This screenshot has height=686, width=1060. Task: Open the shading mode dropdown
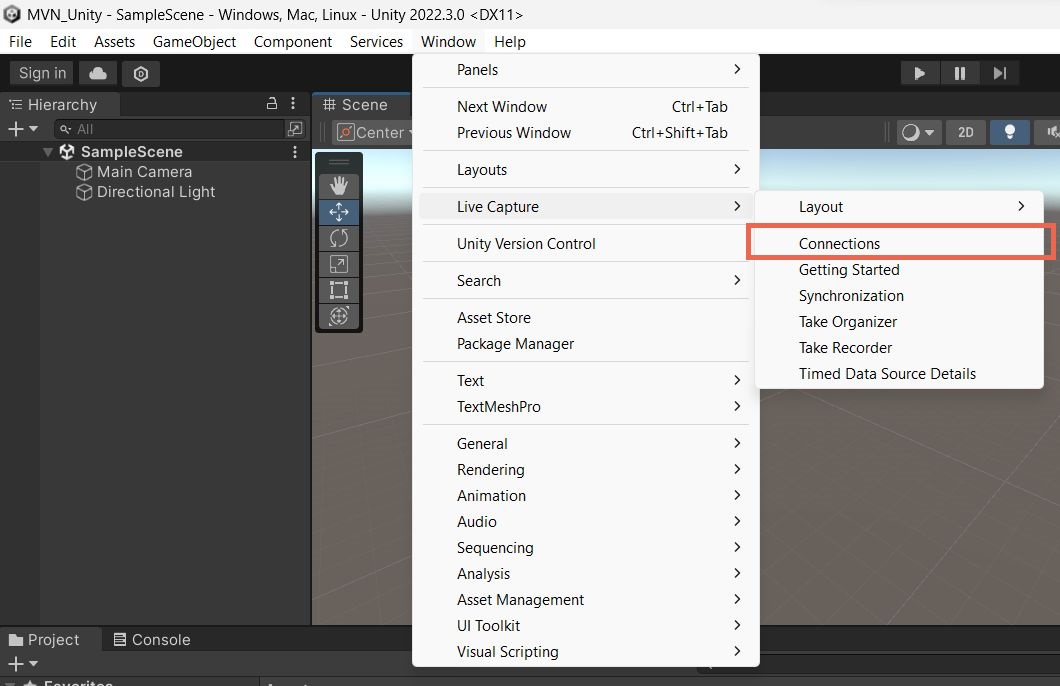pyautogui.click(x=918, y=131)
